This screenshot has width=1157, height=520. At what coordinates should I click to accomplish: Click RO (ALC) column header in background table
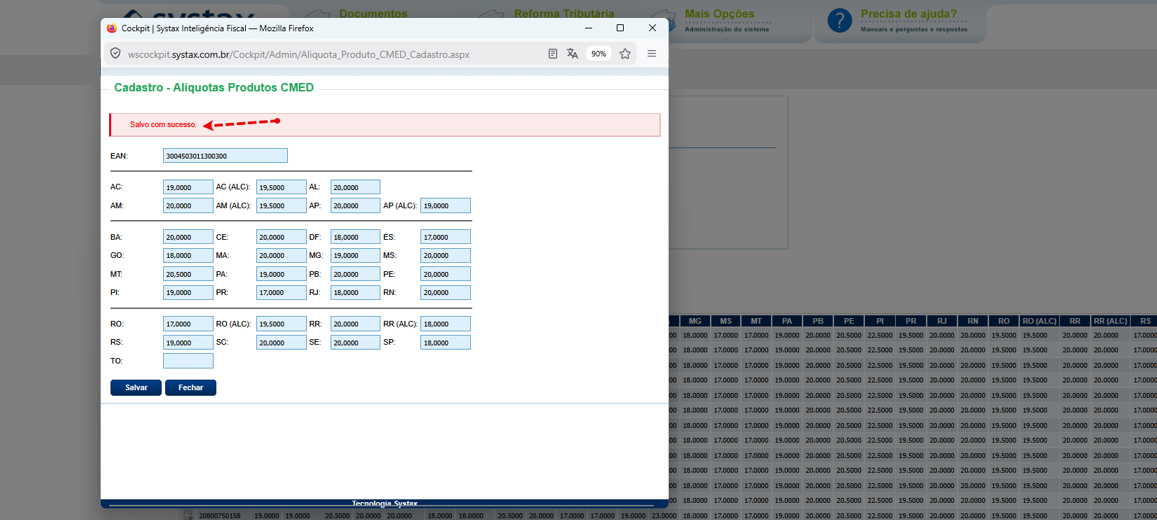click(1040, 321)
